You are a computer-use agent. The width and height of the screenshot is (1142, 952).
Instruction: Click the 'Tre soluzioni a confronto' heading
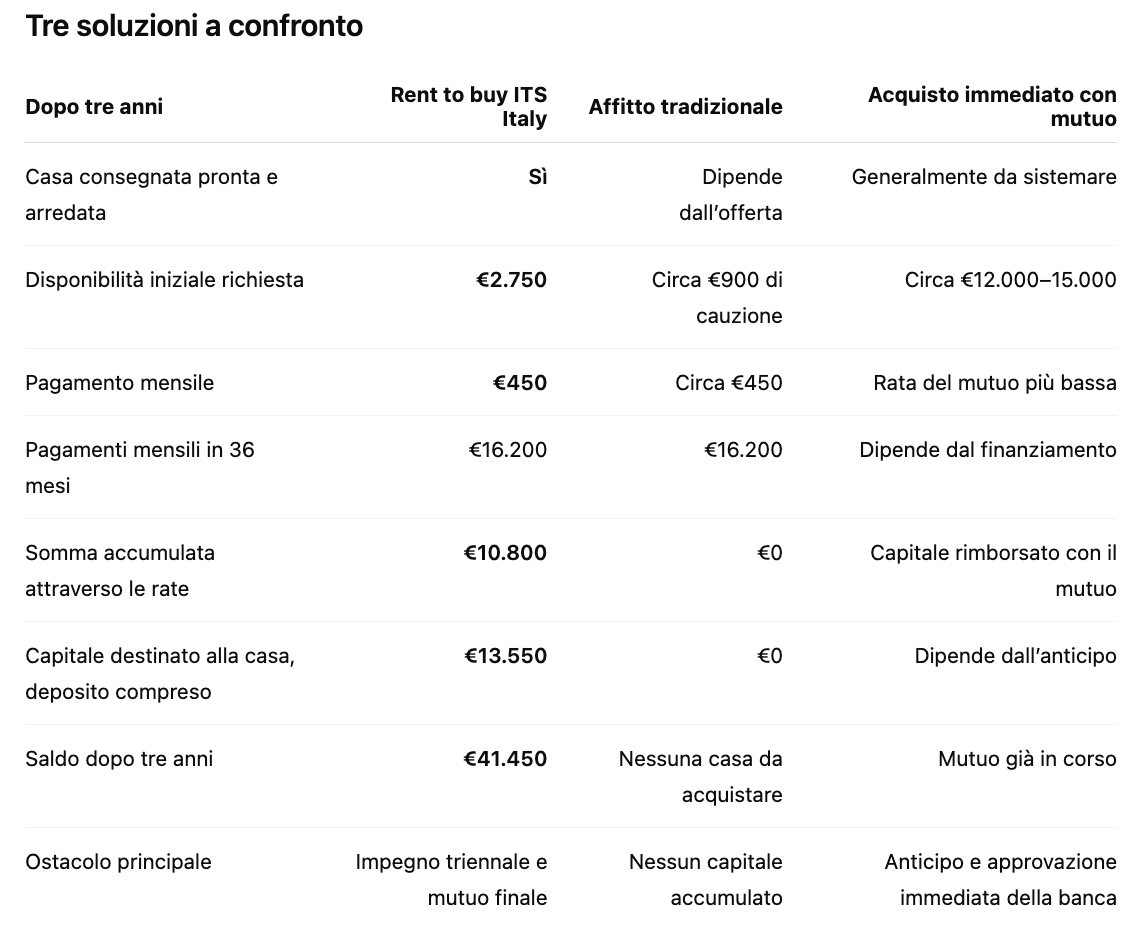pos(194,26)
